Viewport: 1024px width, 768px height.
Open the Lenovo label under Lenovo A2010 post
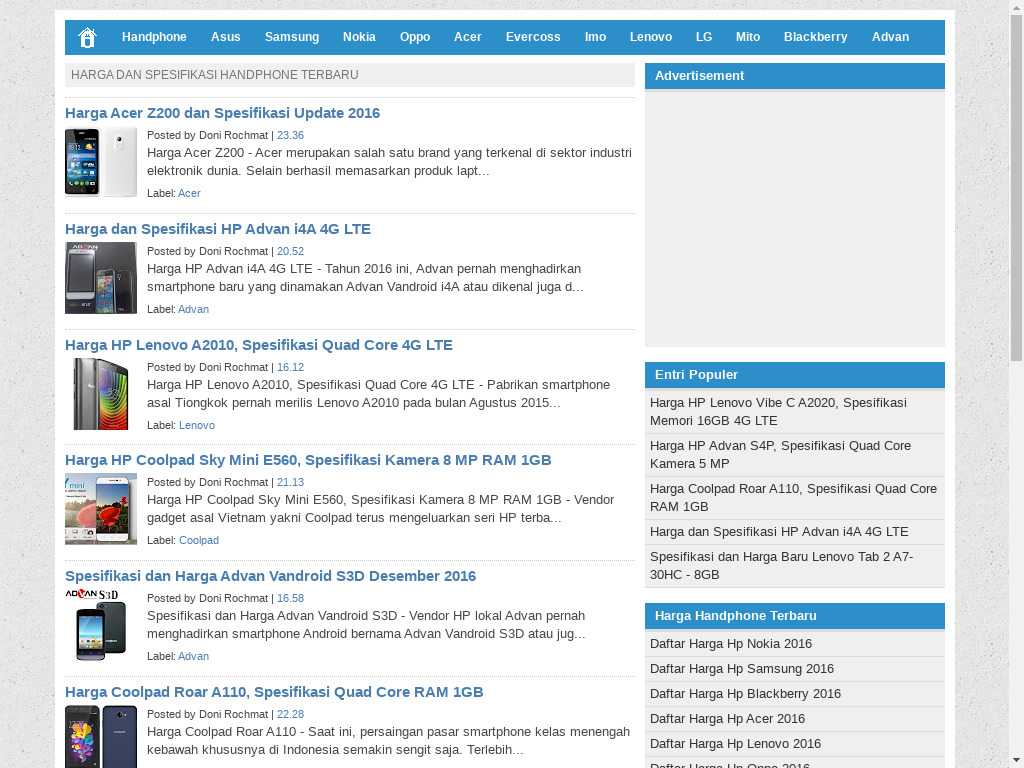(x=197, y=425)
